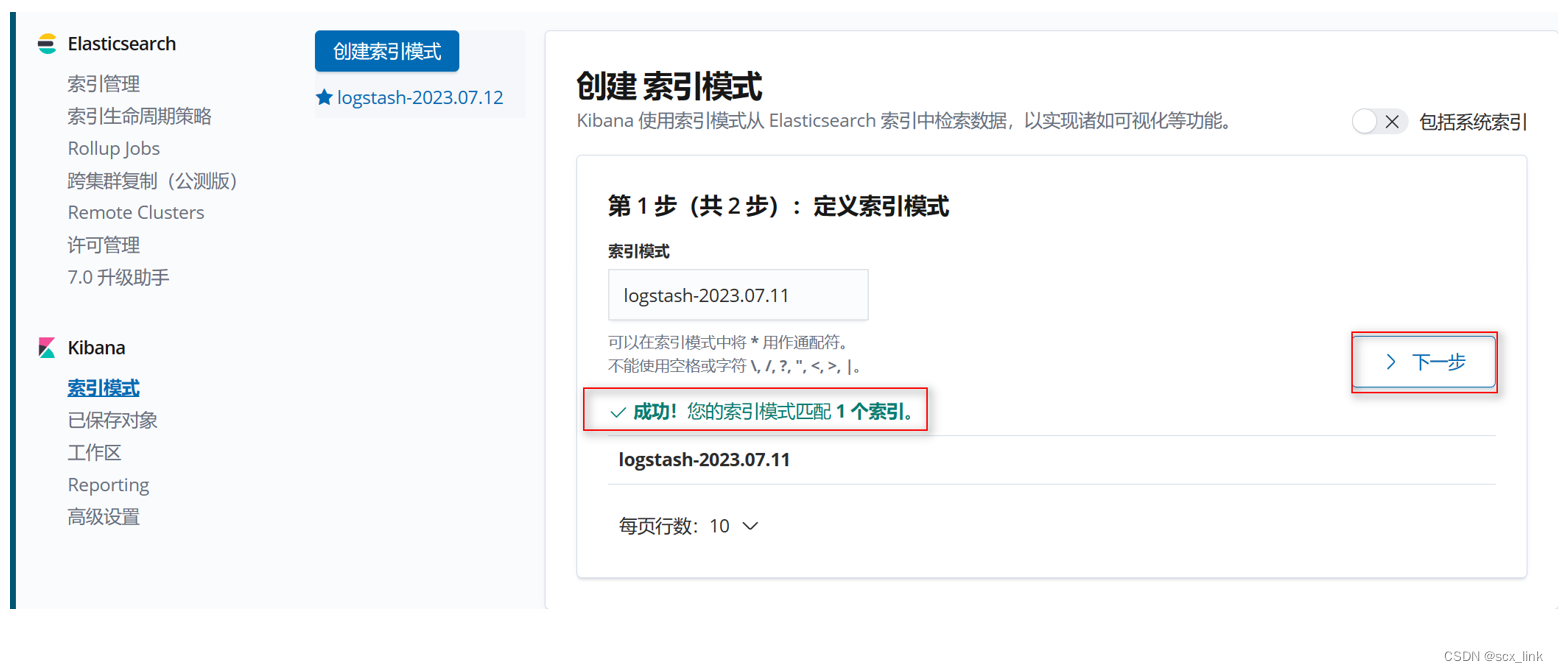This screenshot has width=1558, height=672.
Task: Click the Kibana logo icon
Action: 46,348
